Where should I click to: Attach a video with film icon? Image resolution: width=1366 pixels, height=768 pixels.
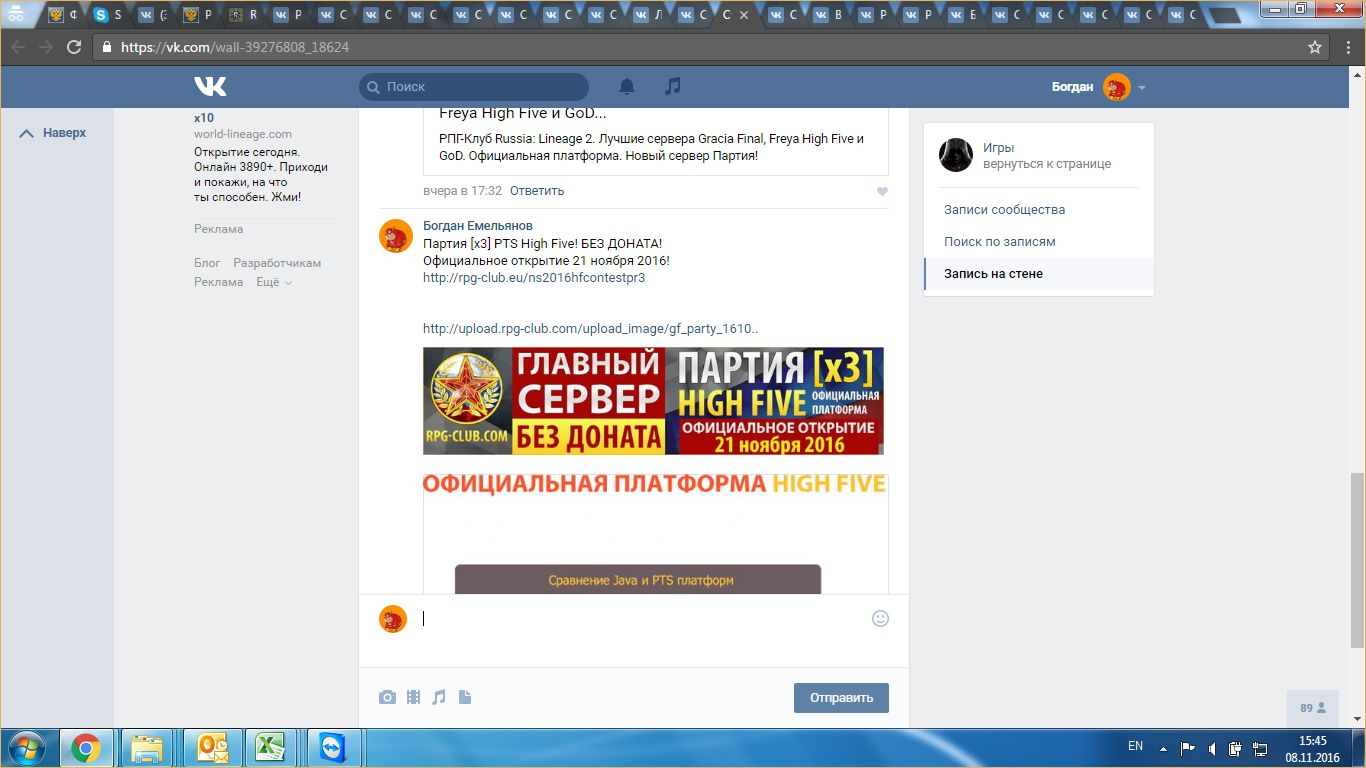[x=413, y=698]
